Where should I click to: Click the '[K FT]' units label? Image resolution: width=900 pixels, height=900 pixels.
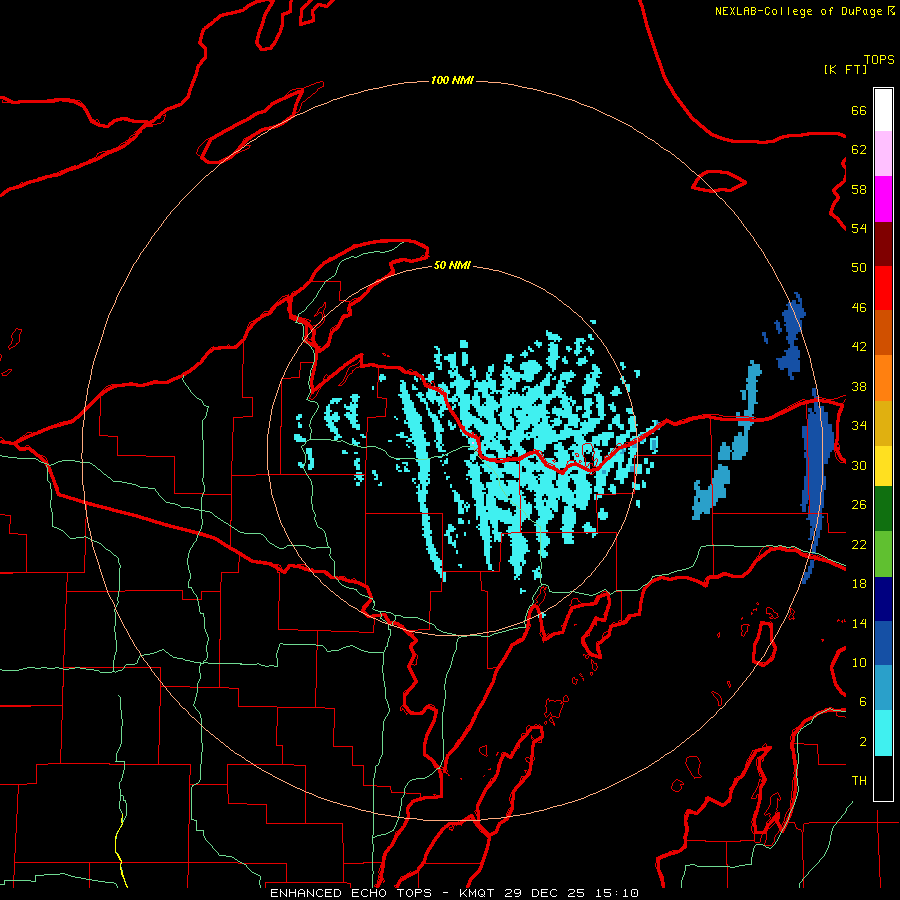845,69
